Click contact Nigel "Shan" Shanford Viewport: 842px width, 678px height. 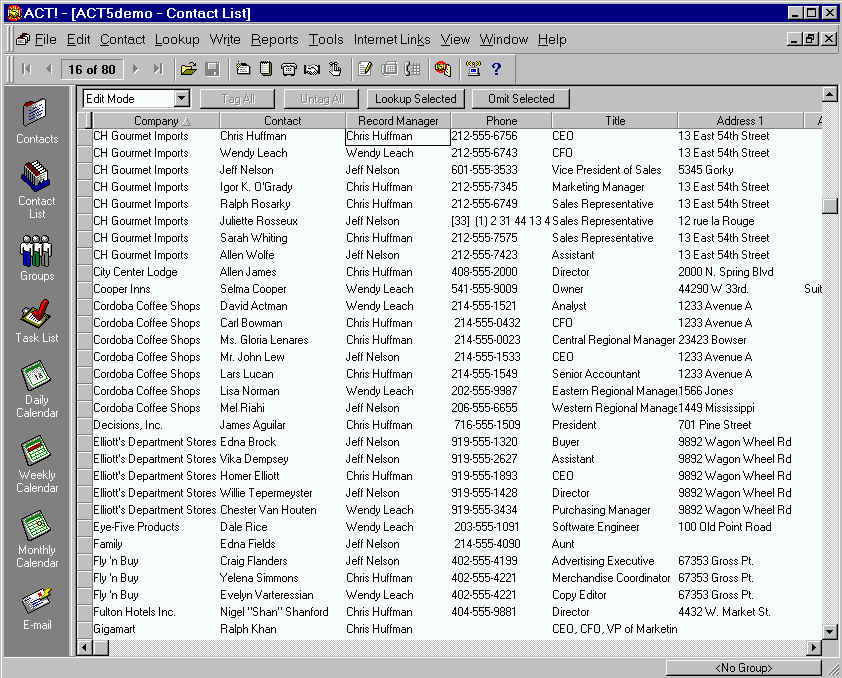pyautogui.click(x=274, y=612)
